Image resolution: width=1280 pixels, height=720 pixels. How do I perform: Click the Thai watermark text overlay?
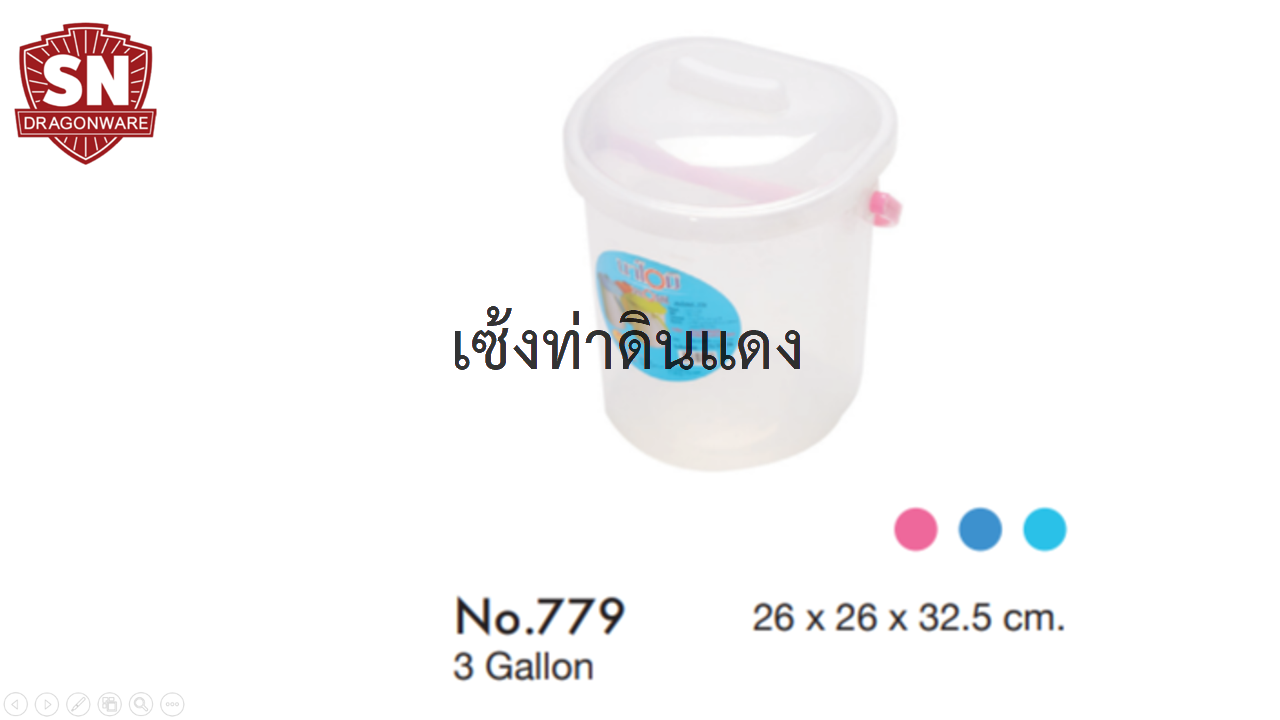click(x=627, y=346)
